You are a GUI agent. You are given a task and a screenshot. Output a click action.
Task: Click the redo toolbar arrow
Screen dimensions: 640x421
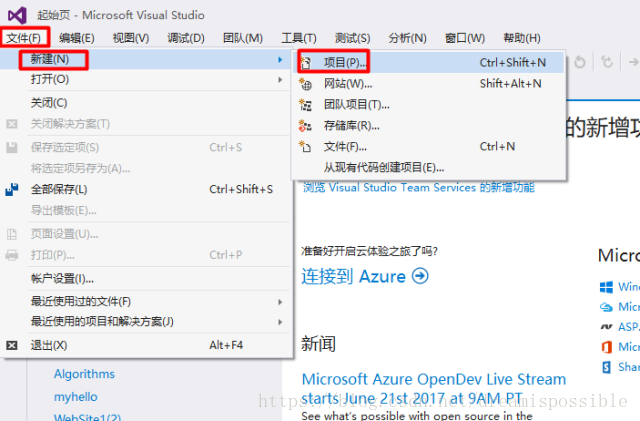pyautogui.click(x=607, y=62)
